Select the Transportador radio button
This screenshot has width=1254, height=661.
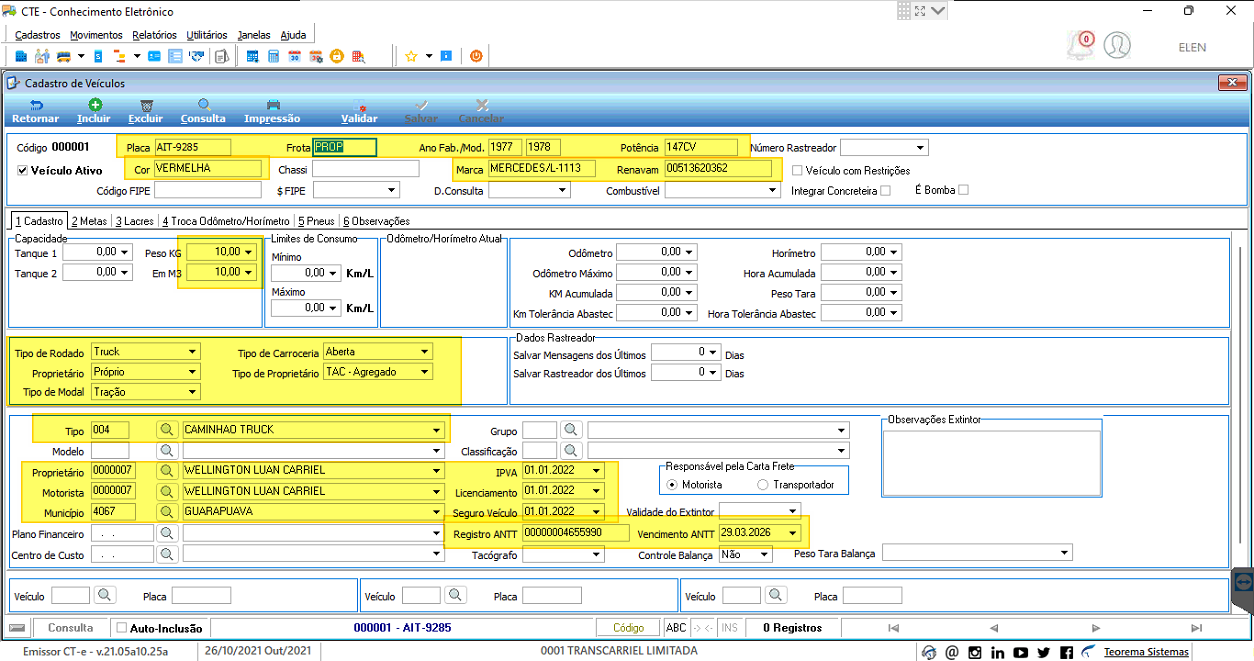click(763, 485)
